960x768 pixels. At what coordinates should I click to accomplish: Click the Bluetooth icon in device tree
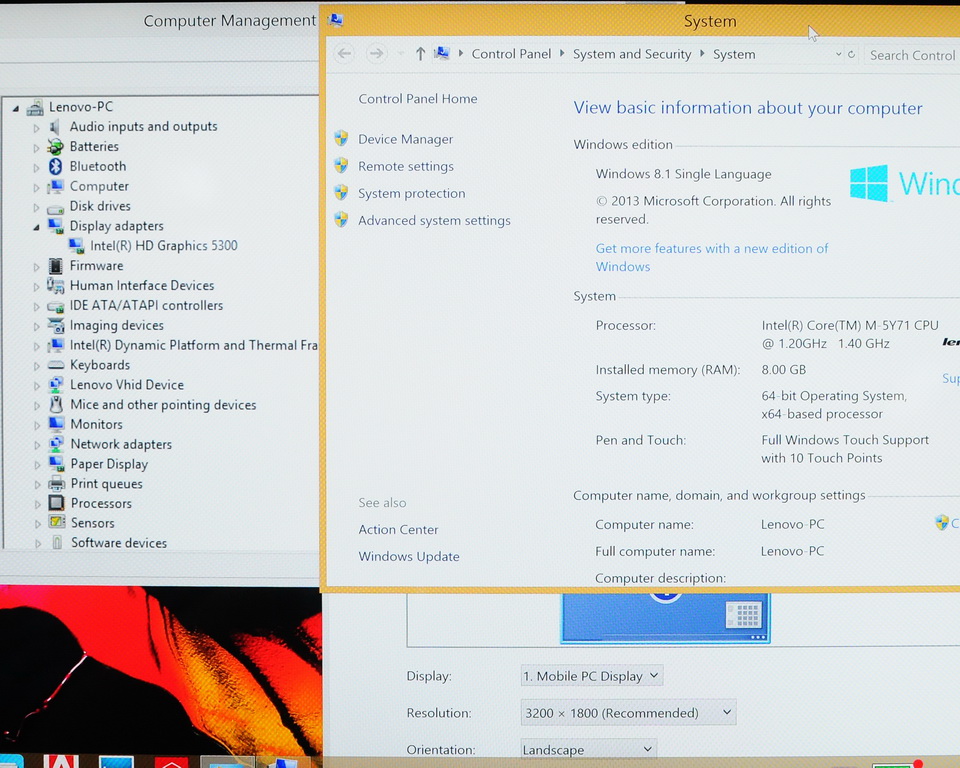point(55,166)
